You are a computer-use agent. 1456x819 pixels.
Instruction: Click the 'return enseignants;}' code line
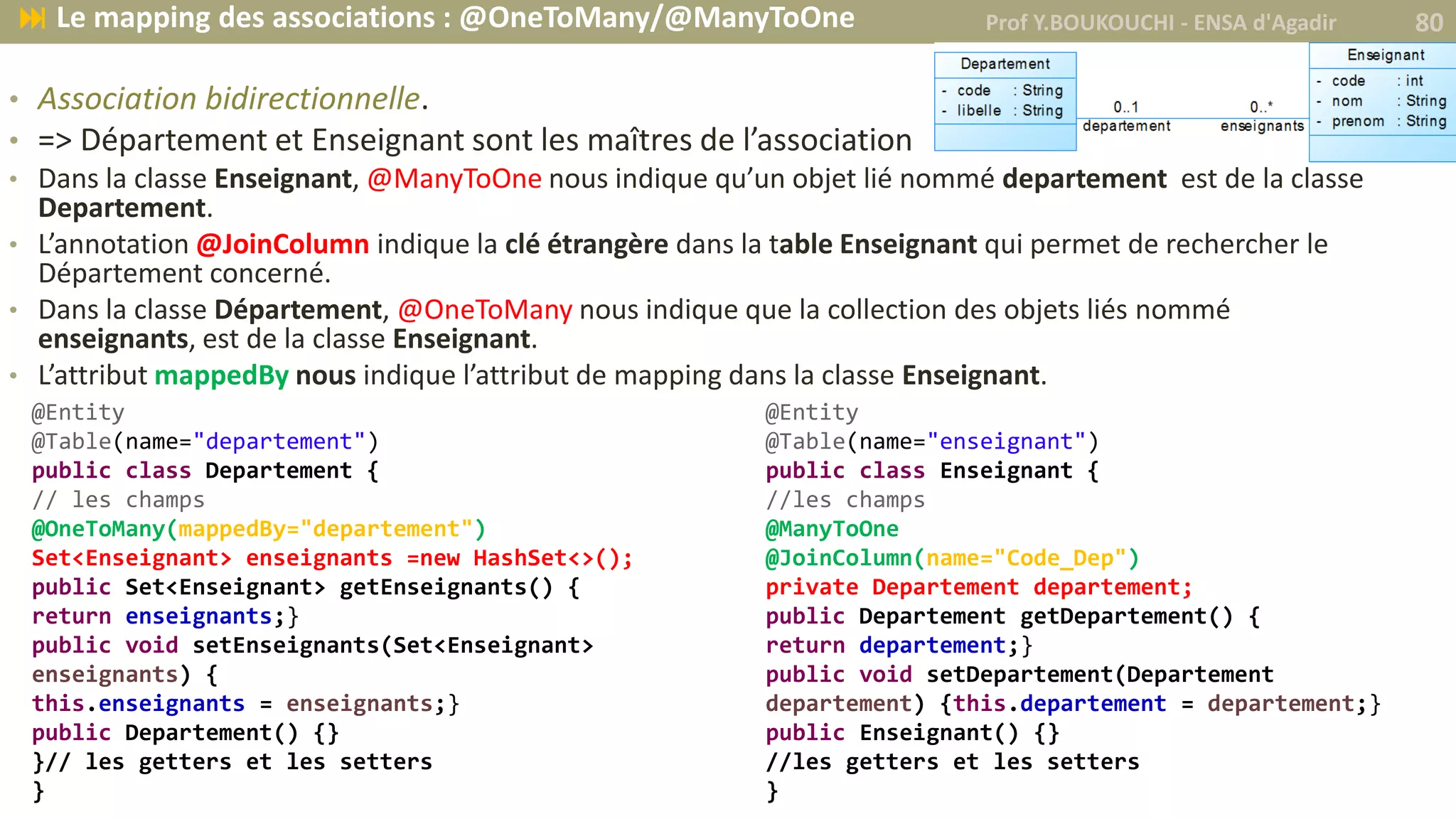tap(165, 616)
